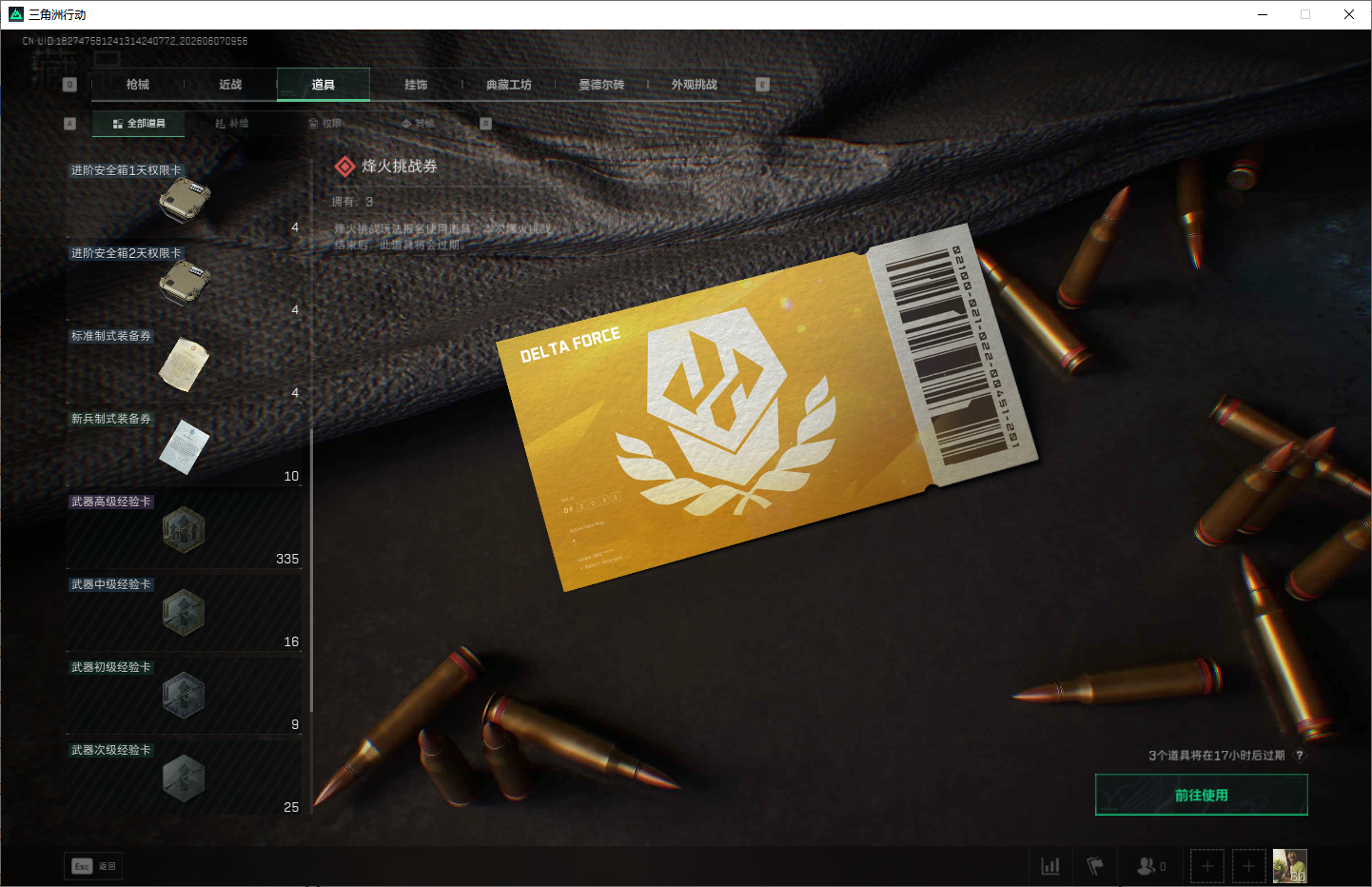Click the E key next tab icon
This screenshot has width=1372, height=887.
(762, 85)
